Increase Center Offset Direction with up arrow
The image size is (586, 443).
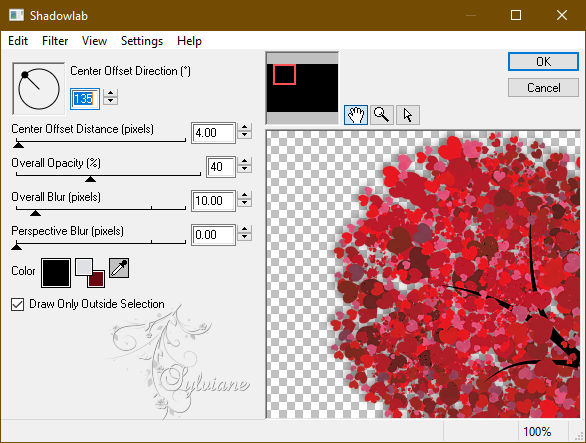click(x=111, y=93)
